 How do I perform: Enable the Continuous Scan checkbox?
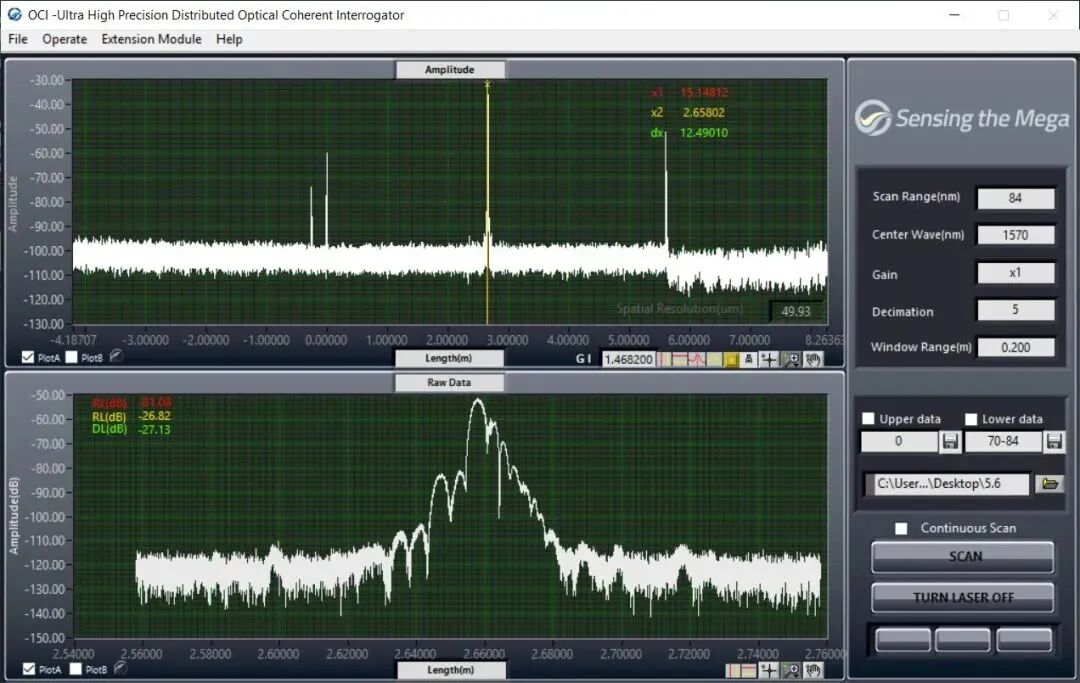[x=901, y=528]
